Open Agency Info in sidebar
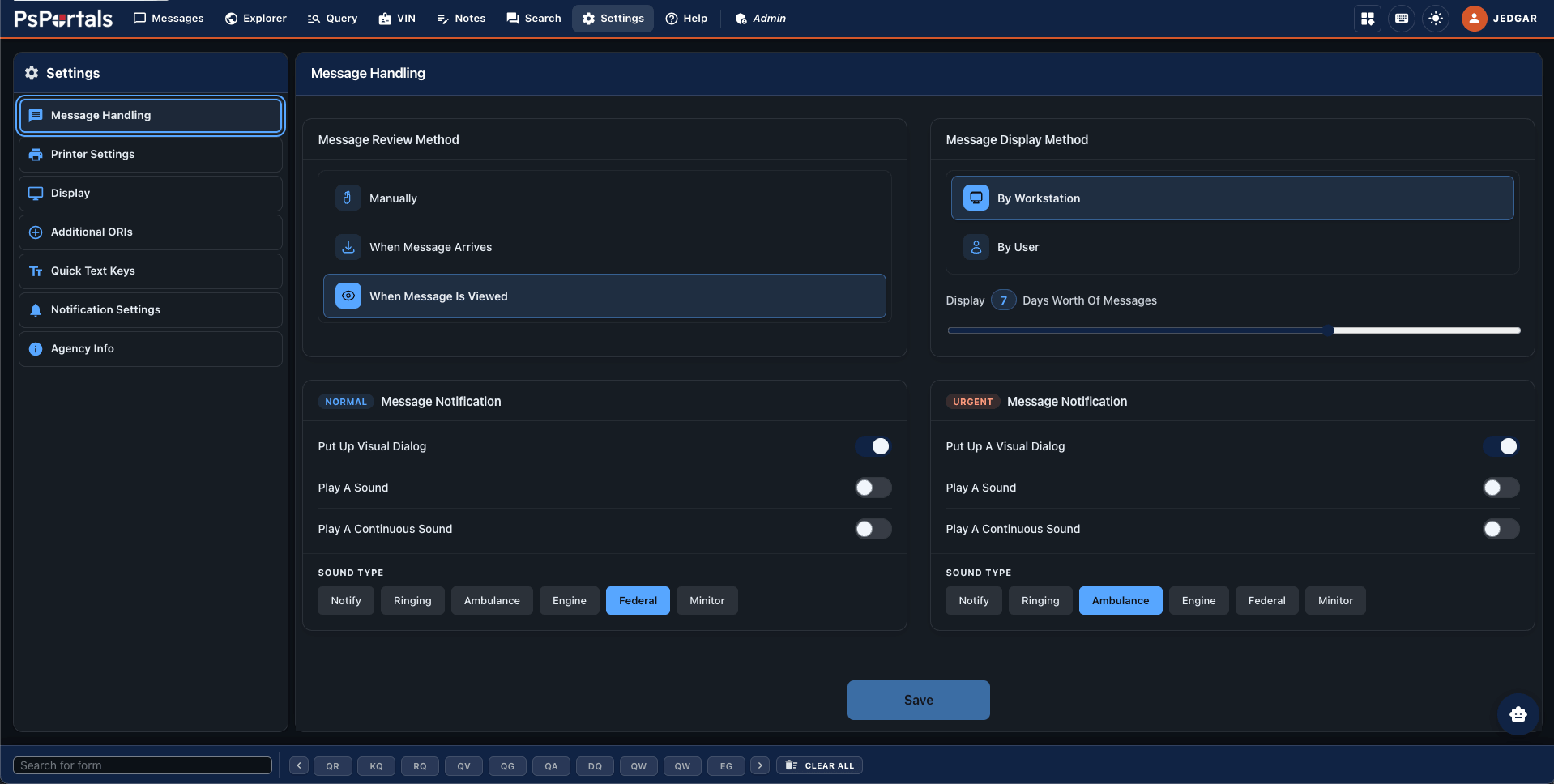This screenshot has width=1554, height=784. click(x=151, y=348)
